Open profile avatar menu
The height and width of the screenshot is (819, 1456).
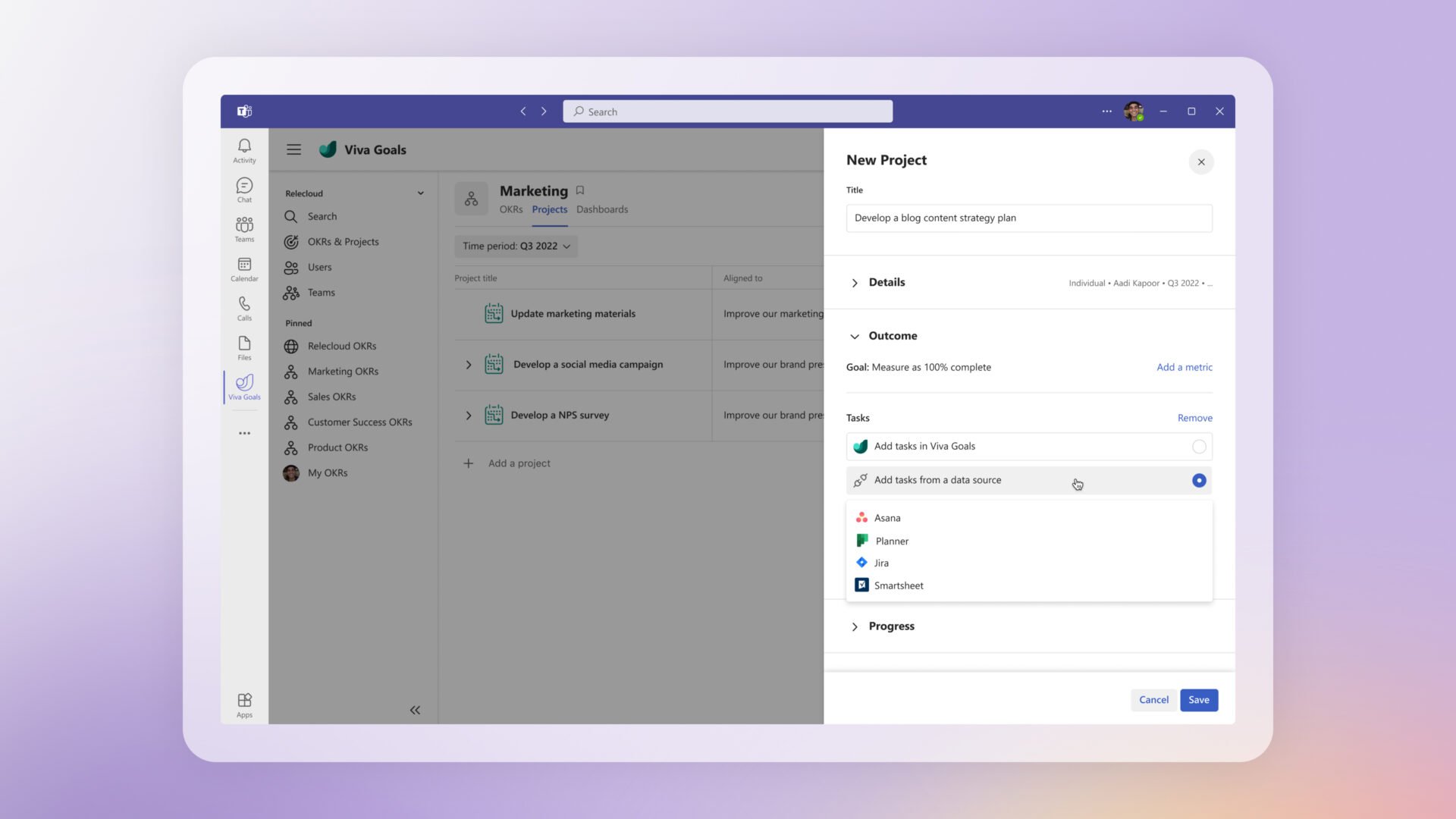click(x=1134, y=111)
